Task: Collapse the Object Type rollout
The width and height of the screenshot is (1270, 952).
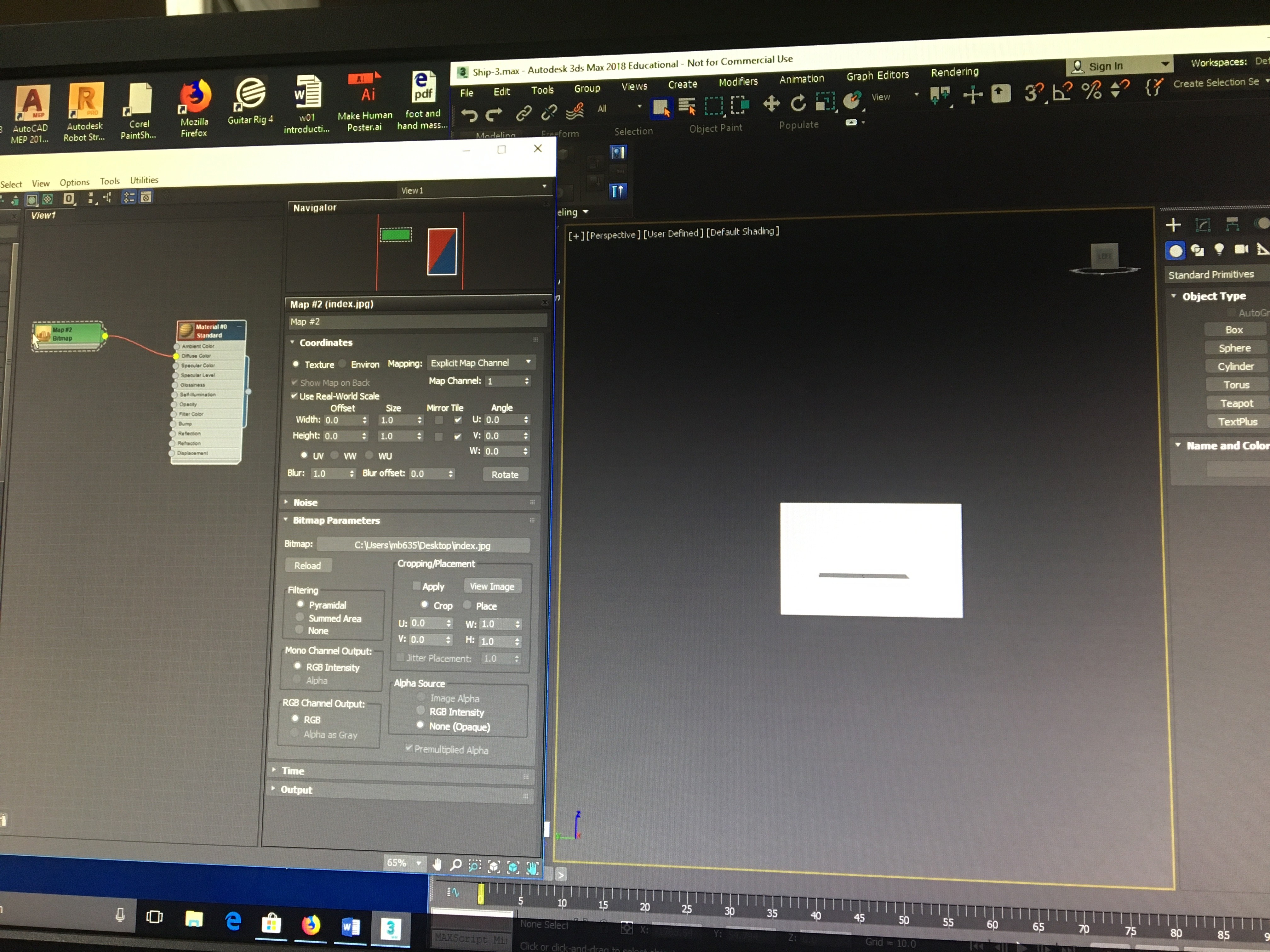Action: (x=1174, y=296)
